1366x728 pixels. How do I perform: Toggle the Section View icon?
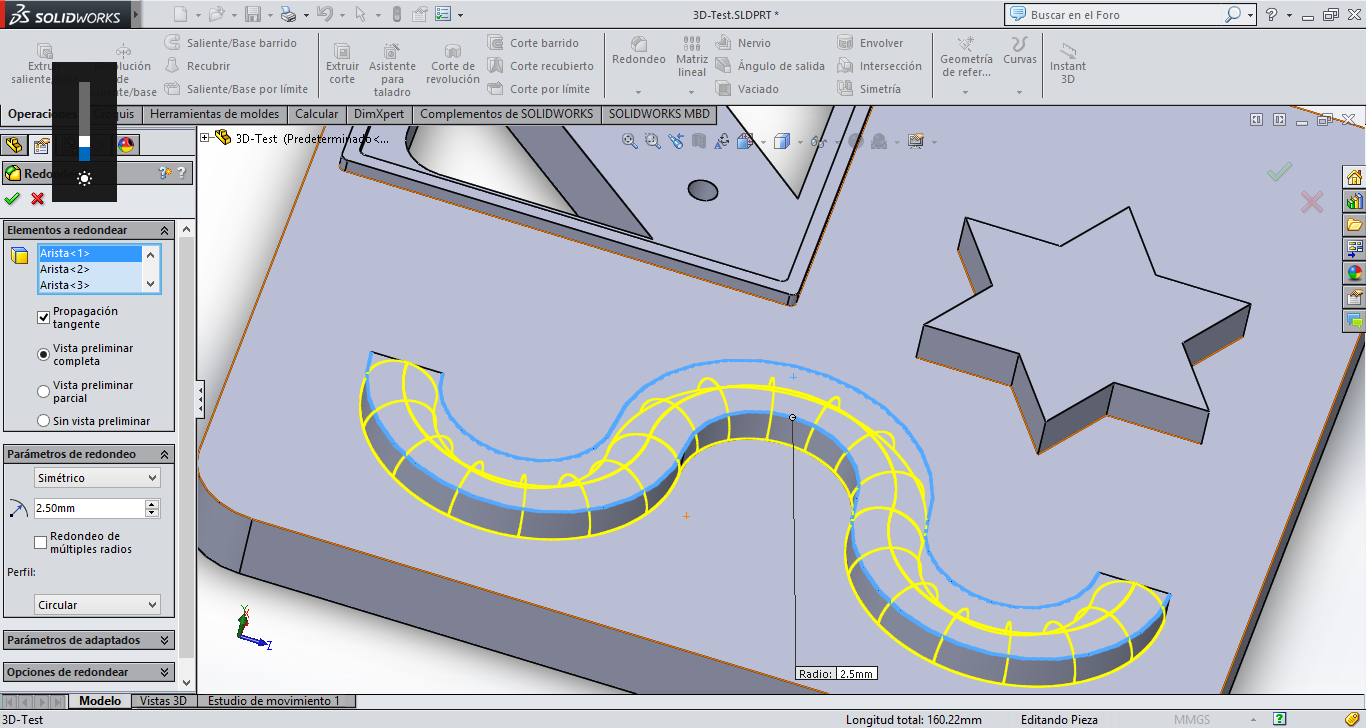click(x=699, y=141)
